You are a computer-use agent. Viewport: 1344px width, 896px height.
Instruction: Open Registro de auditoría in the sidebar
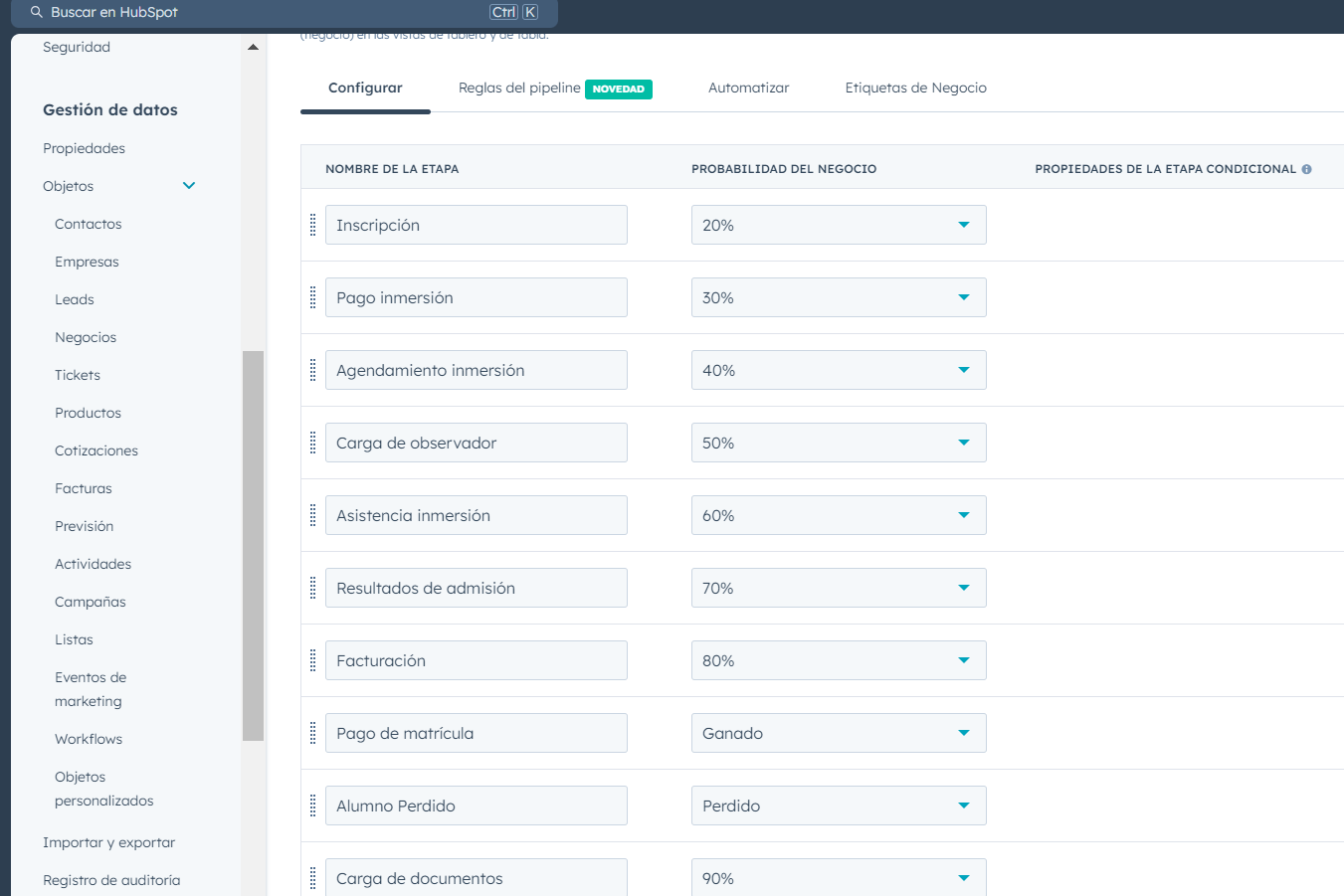111,880
